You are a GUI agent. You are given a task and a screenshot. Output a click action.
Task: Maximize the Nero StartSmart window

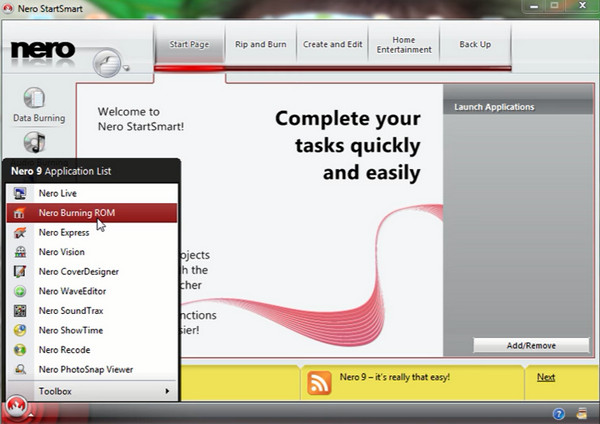(554, 6)
